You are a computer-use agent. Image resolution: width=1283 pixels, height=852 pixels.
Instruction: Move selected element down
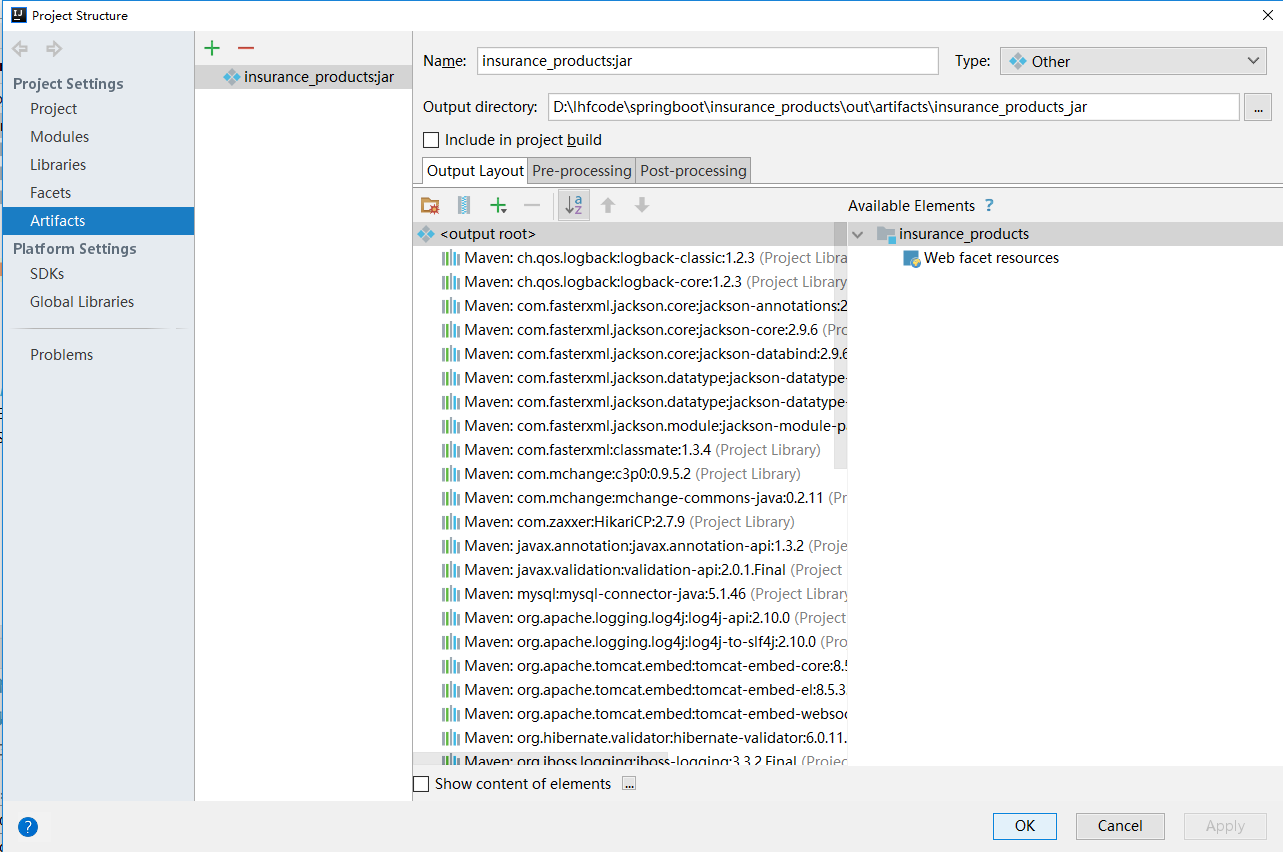[642, 205]
